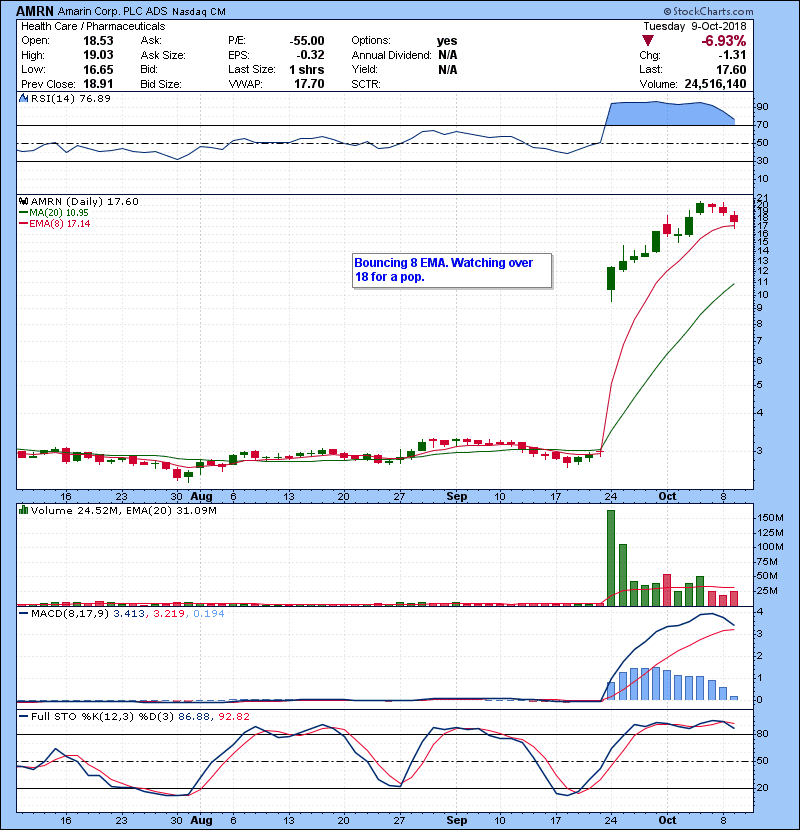The height and width of the screenshot is (830, 800).
Task: Click the tallest green volume bar
Action: coord(610,557)
